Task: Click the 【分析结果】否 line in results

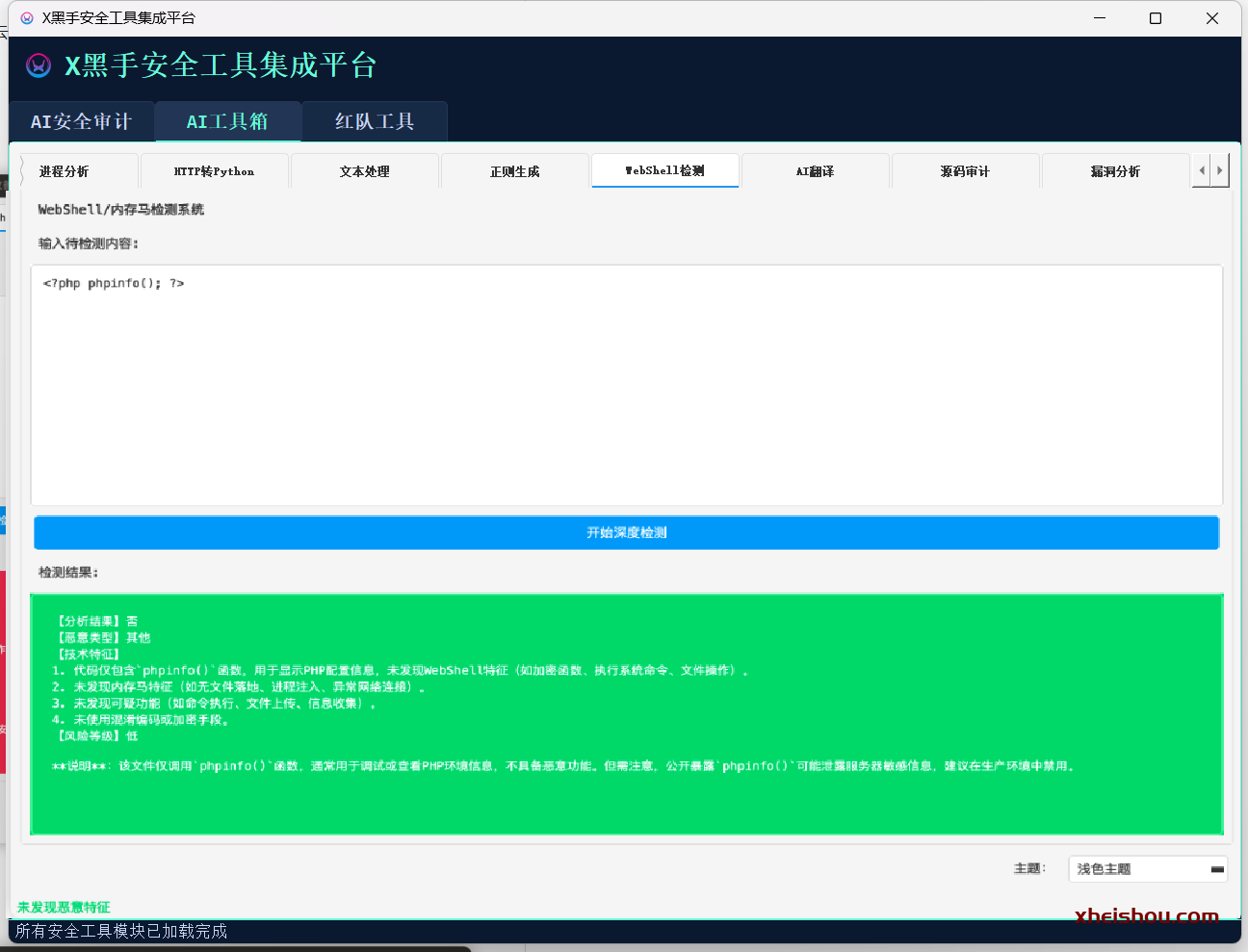Action: coord(95,621)
